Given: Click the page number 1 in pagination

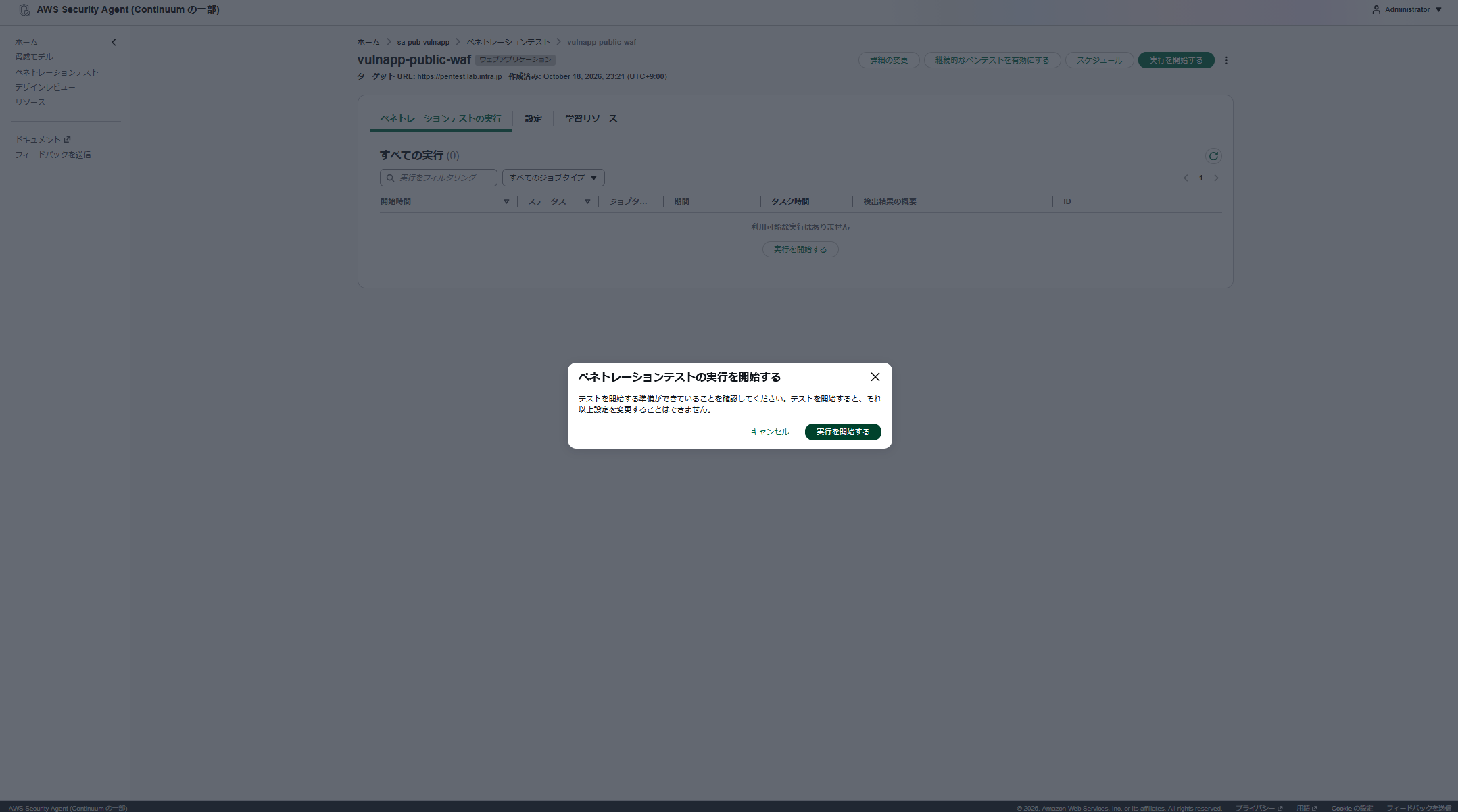Looking at the screenshot, I should (x=1201, y=178).
